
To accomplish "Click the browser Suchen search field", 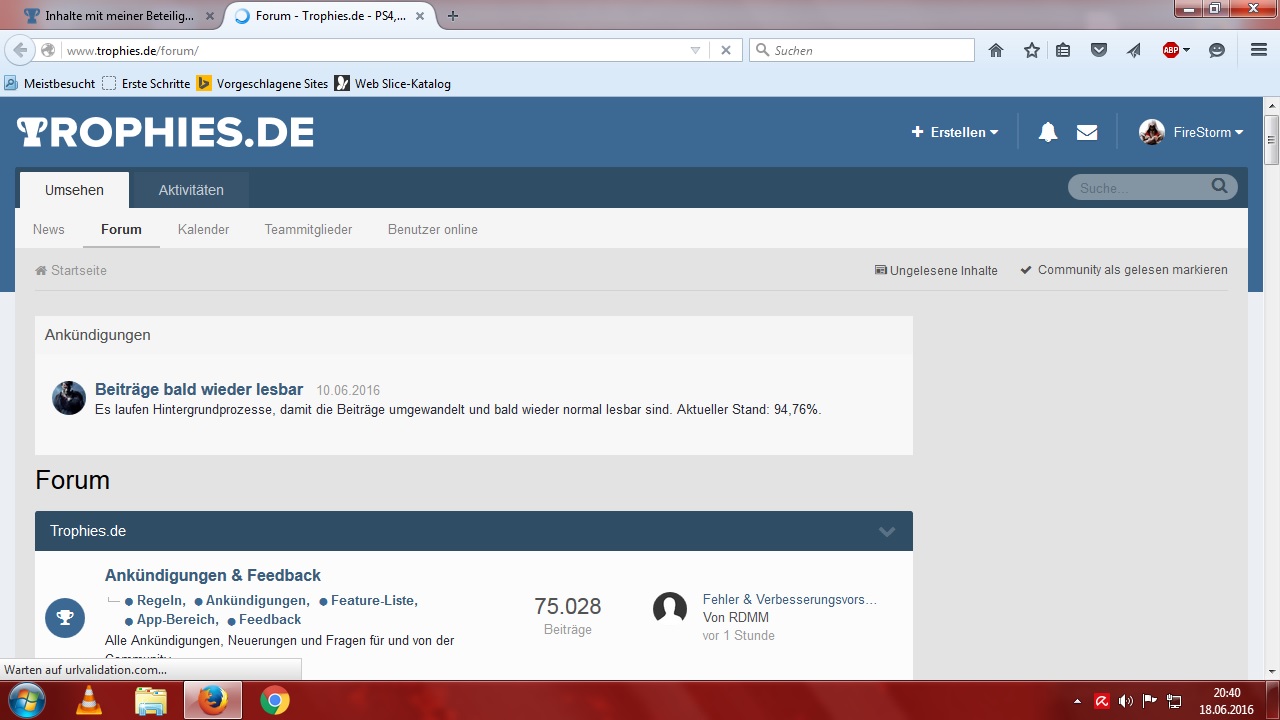I will click(x=861, y=50).
